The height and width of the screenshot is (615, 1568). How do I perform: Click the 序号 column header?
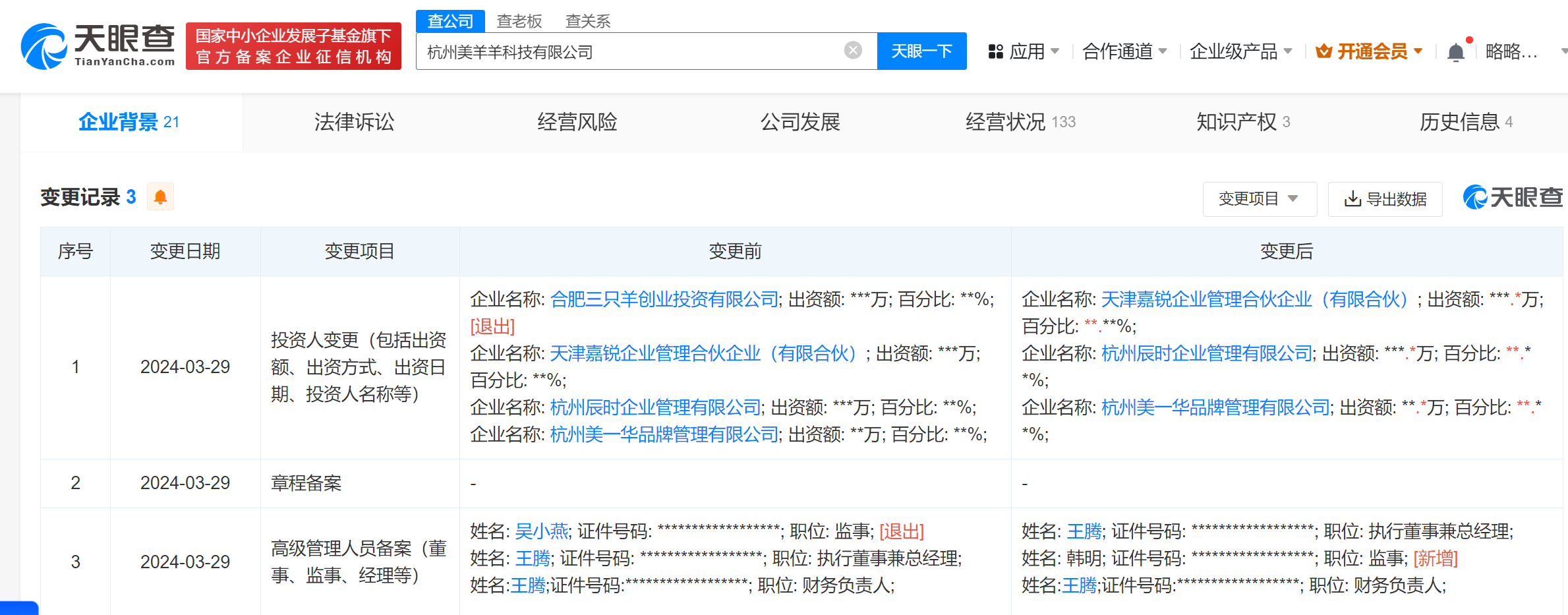[x=75, y=251]
